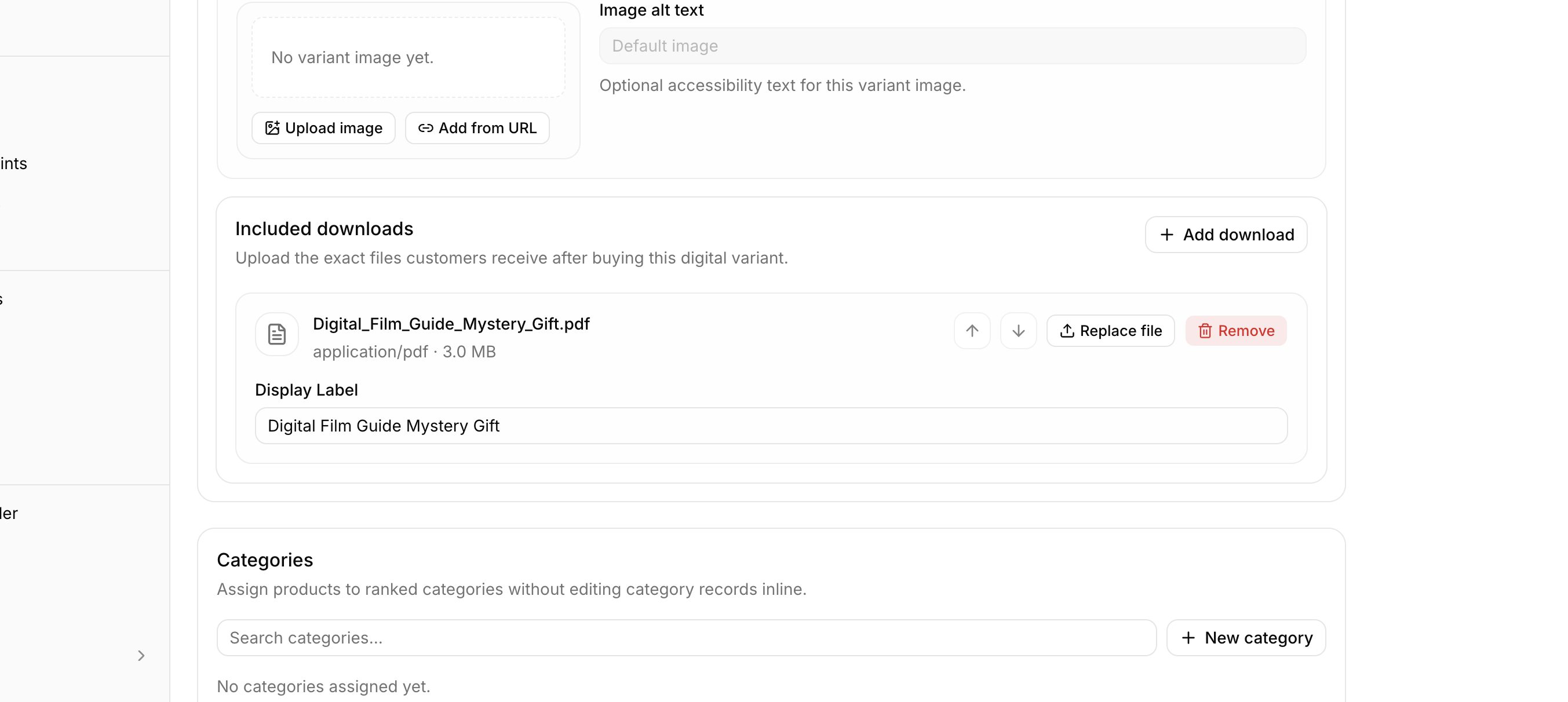Expand the sidebar chevron arrow
Image resolution: width=1568 pixels, height=702 pixels.
[x=141, y=655]
